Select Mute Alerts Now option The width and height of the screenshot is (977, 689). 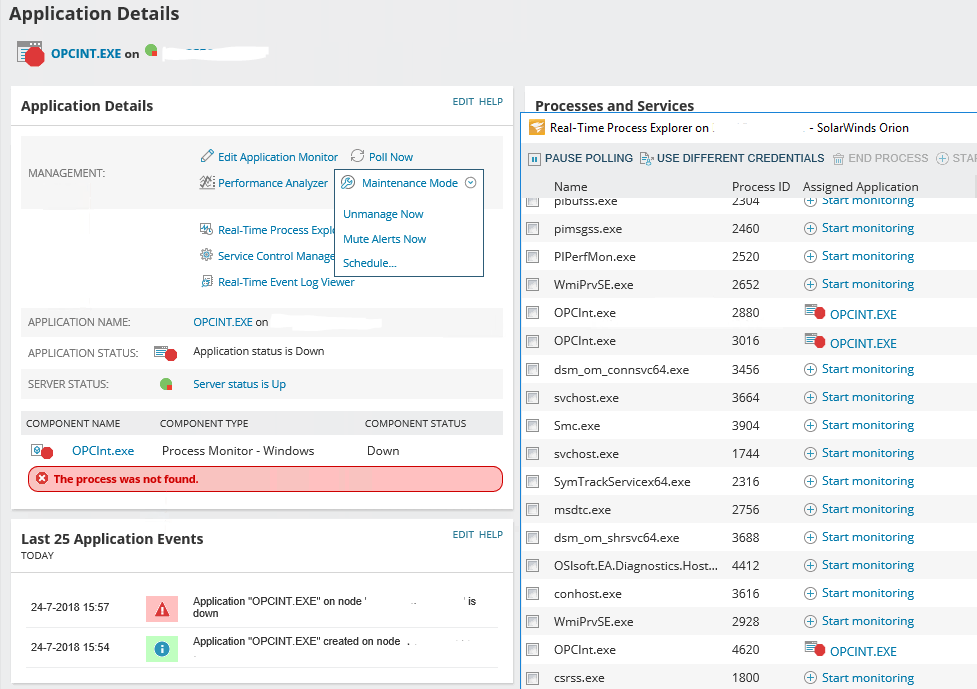(x=384, y=239)
